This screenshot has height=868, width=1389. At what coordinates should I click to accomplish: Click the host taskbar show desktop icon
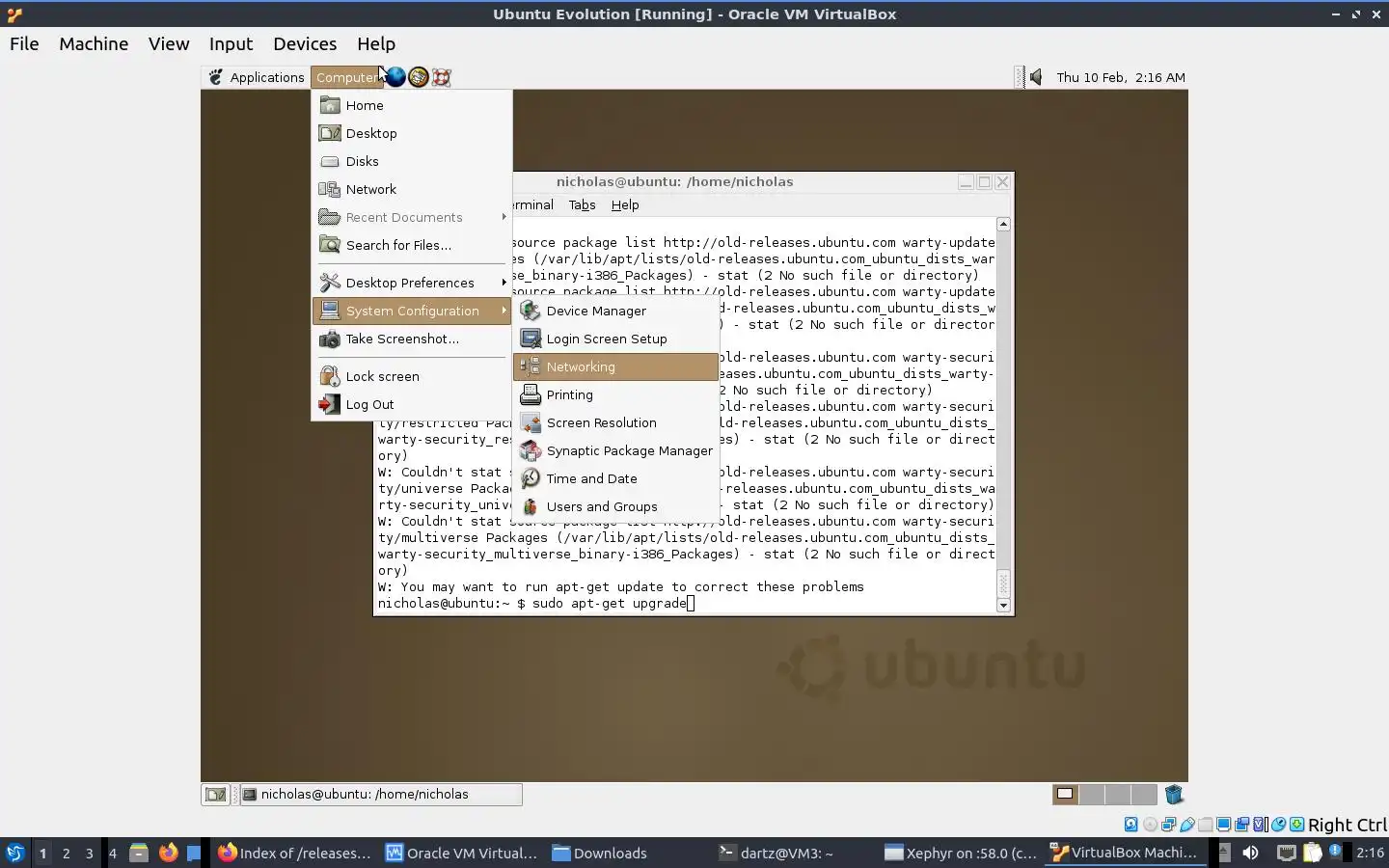pyautogui.click(x=194, y=853)
